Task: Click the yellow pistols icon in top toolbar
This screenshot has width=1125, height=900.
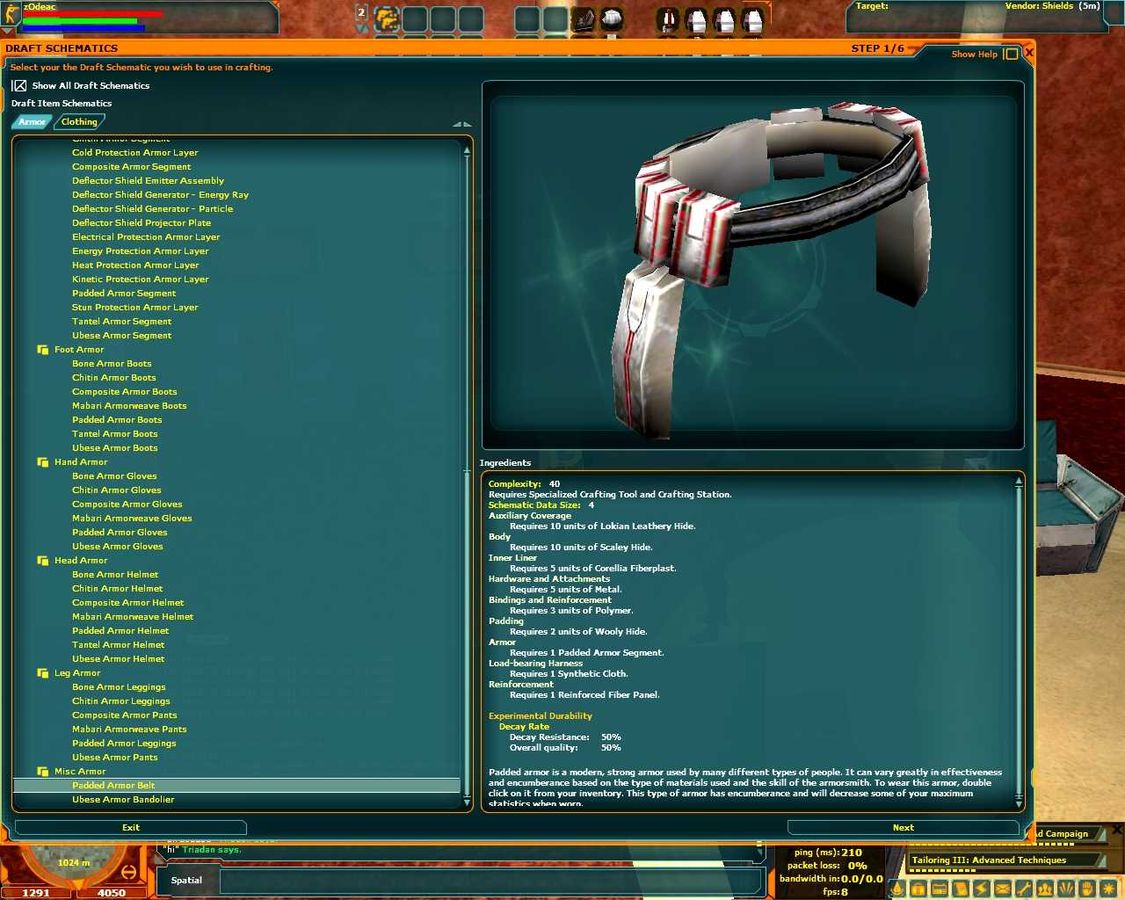Action: 386,18
